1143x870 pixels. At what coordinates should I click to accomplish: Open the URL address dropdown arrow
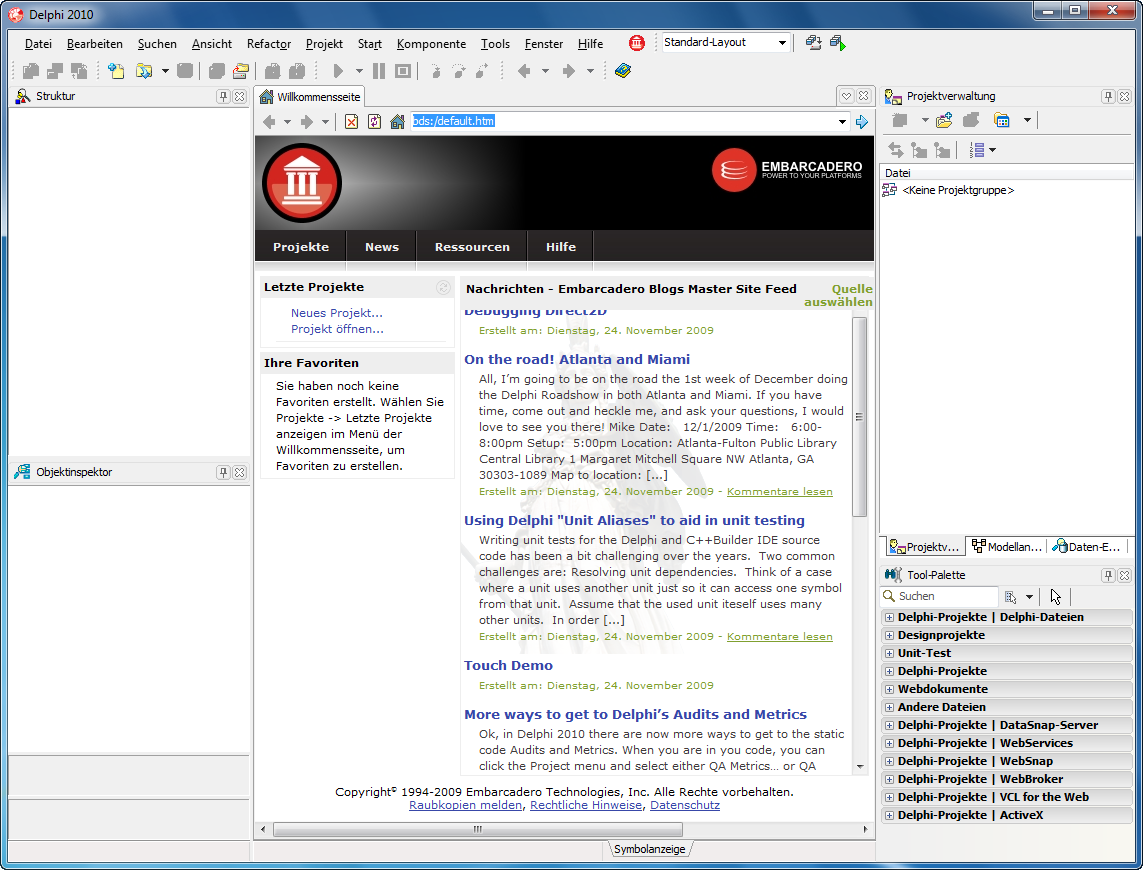coord(842,122)
